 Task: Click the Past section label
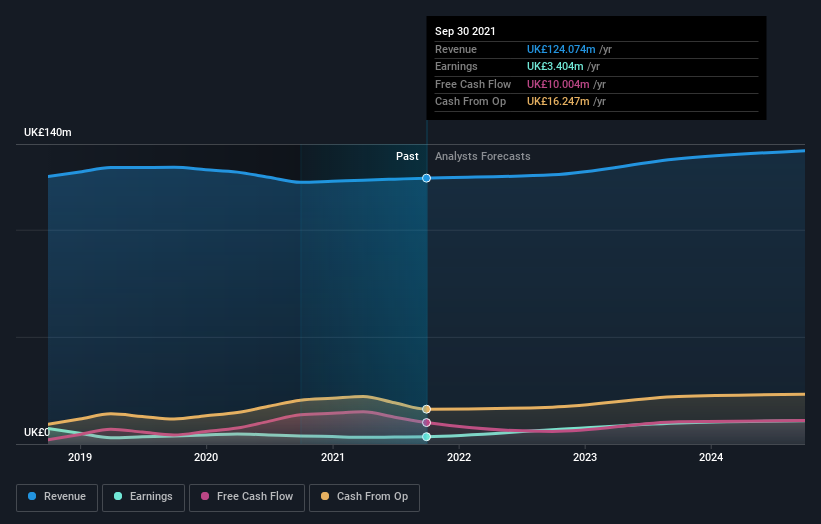point(407,156)
